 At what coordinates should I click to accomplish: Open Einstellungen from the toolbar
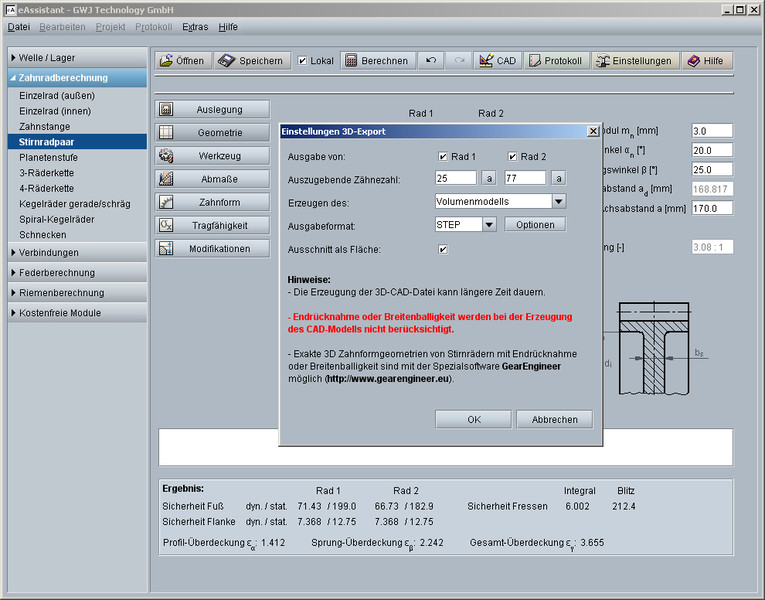point(635,61)
